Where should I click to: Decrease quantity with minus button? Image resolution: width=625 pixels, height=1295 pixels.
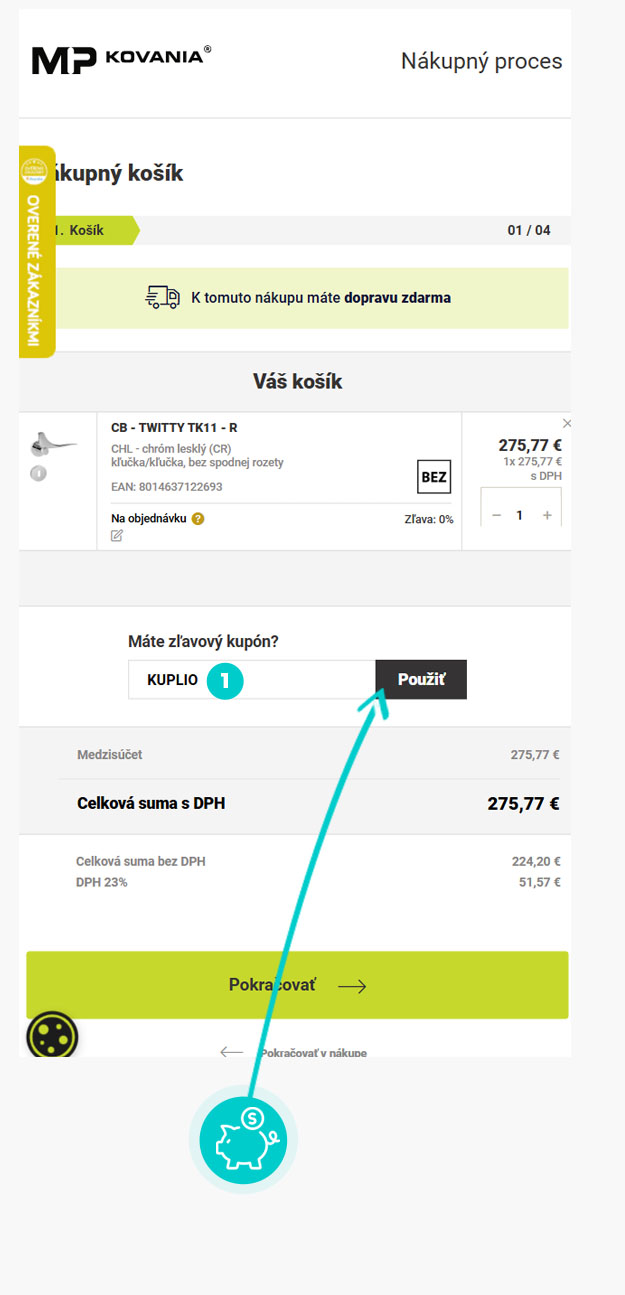click(496, 516)
